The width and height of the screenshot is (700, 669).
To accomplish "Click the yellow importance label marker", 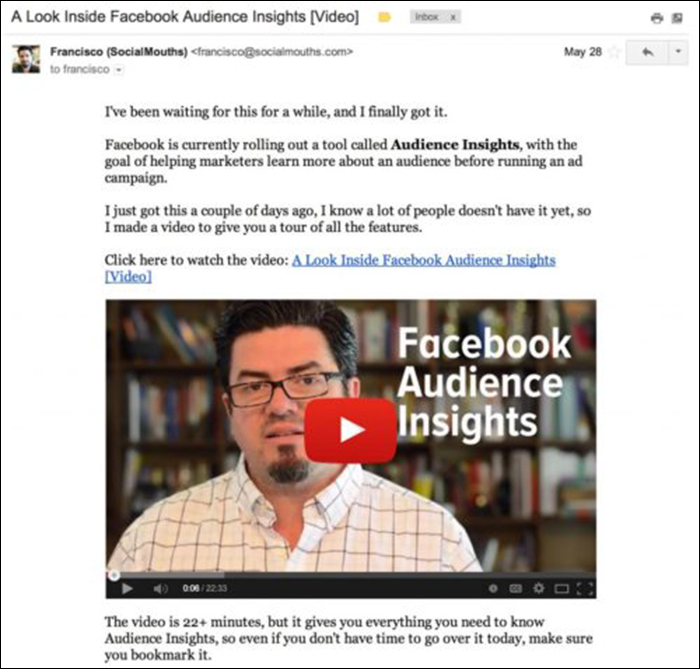I will (x=384, y=17).
